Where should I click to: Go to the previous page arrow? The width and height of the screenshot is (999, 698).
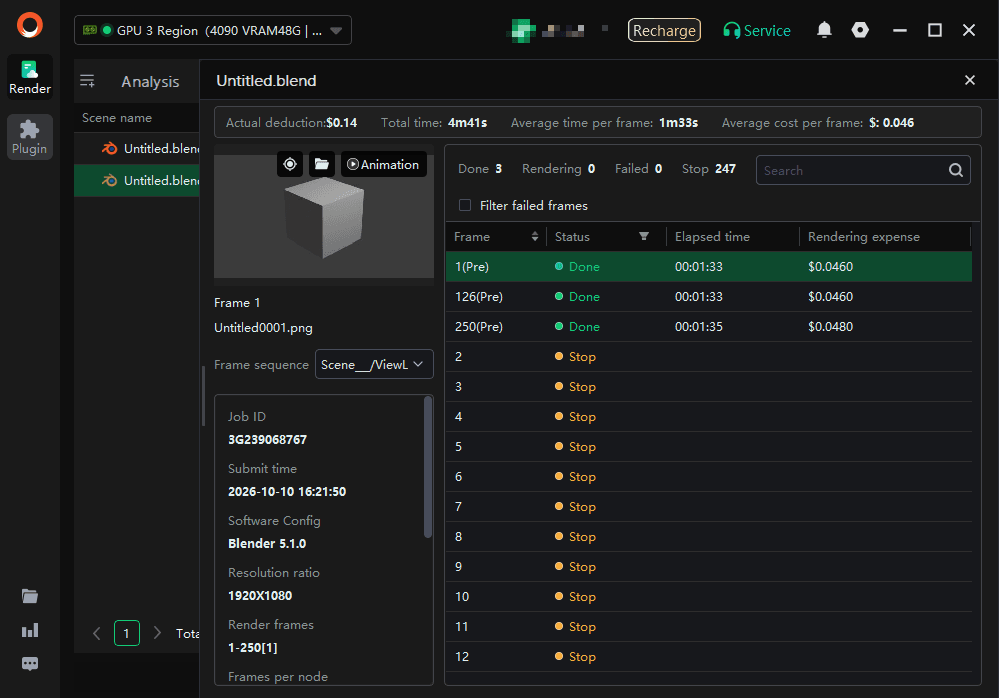(97, 633)
